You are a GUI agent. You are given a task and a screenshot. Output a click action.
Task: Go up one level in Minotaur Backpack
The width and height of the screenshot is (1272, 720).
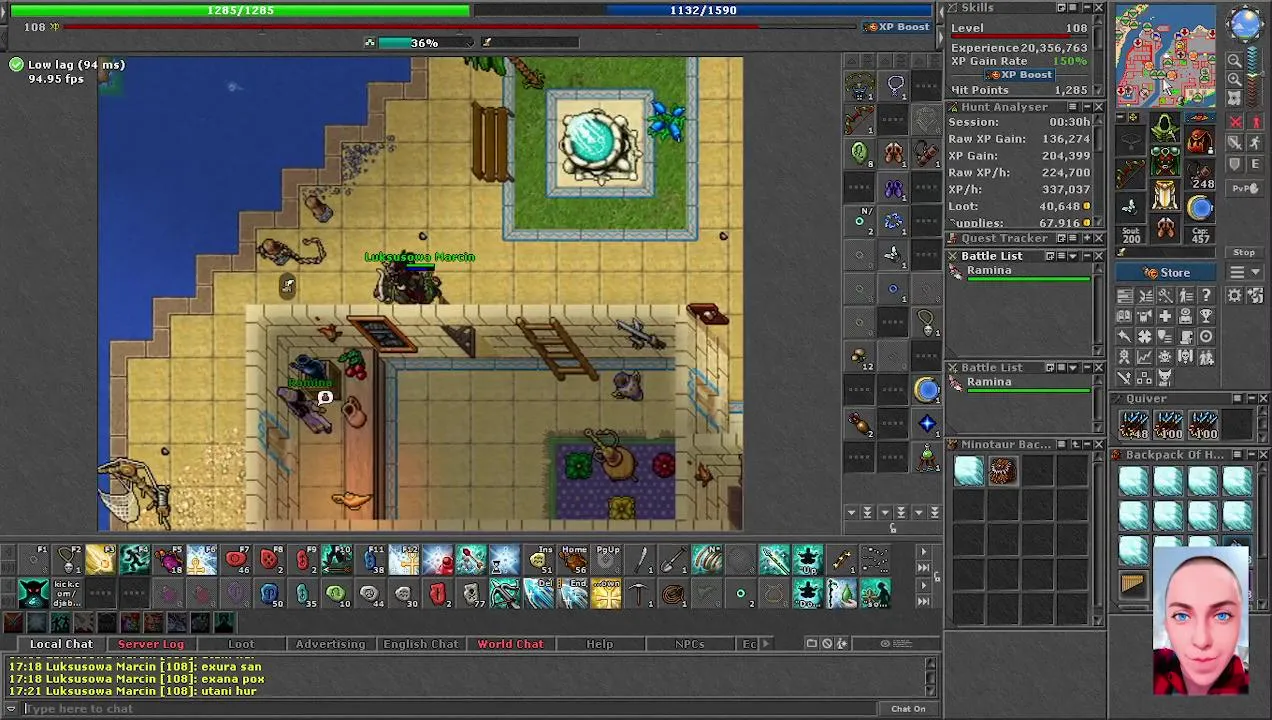pos(1076,444)
